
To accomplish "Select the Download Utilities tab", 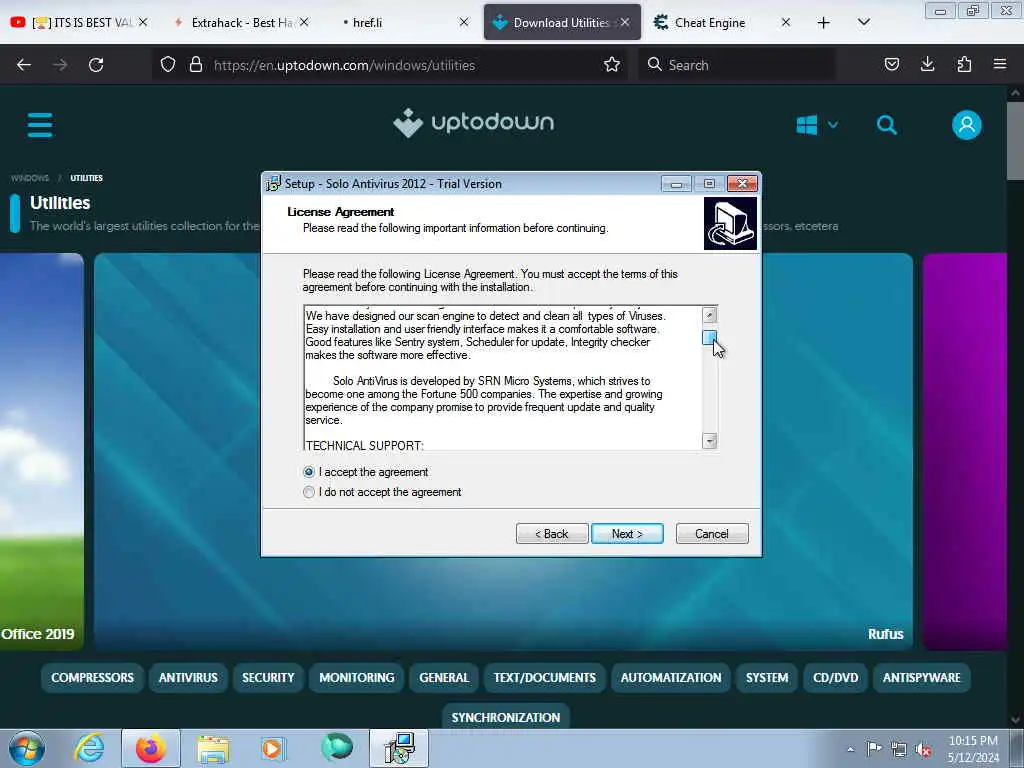I will click(562, 23).
